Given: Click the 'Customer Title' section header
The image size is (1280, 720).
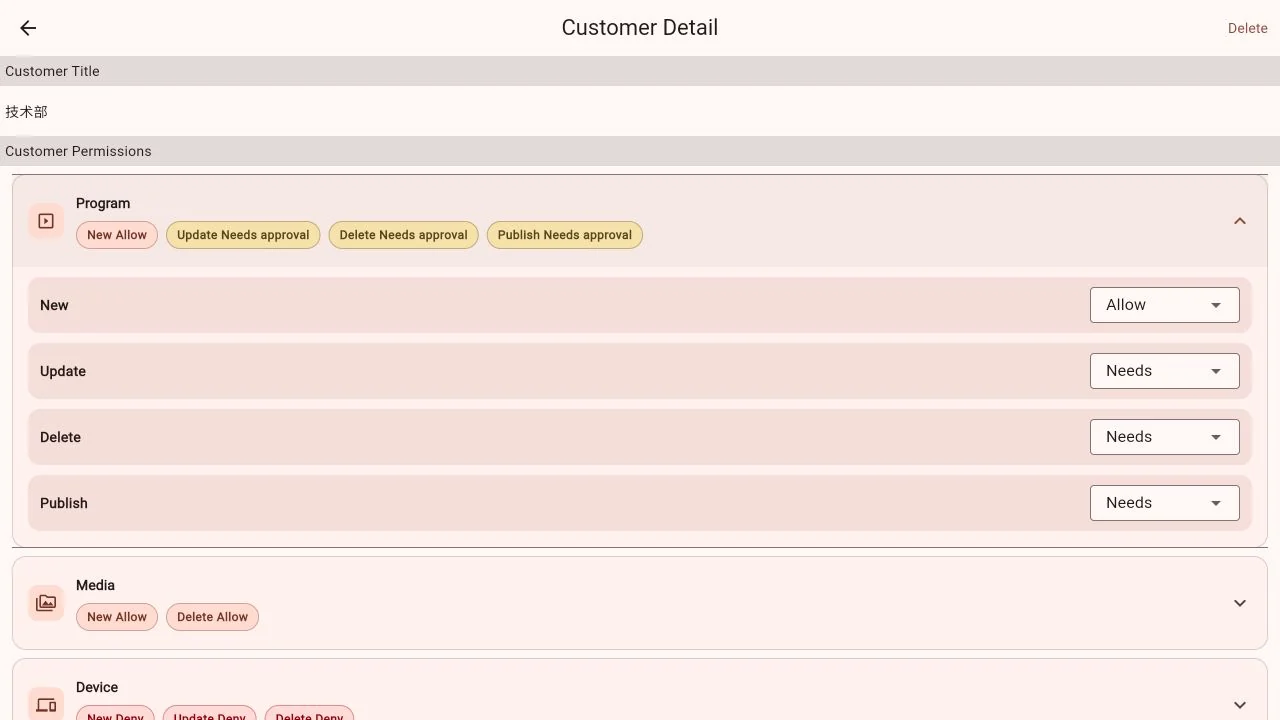Looking at the screenshot, I should click(640, 71).
